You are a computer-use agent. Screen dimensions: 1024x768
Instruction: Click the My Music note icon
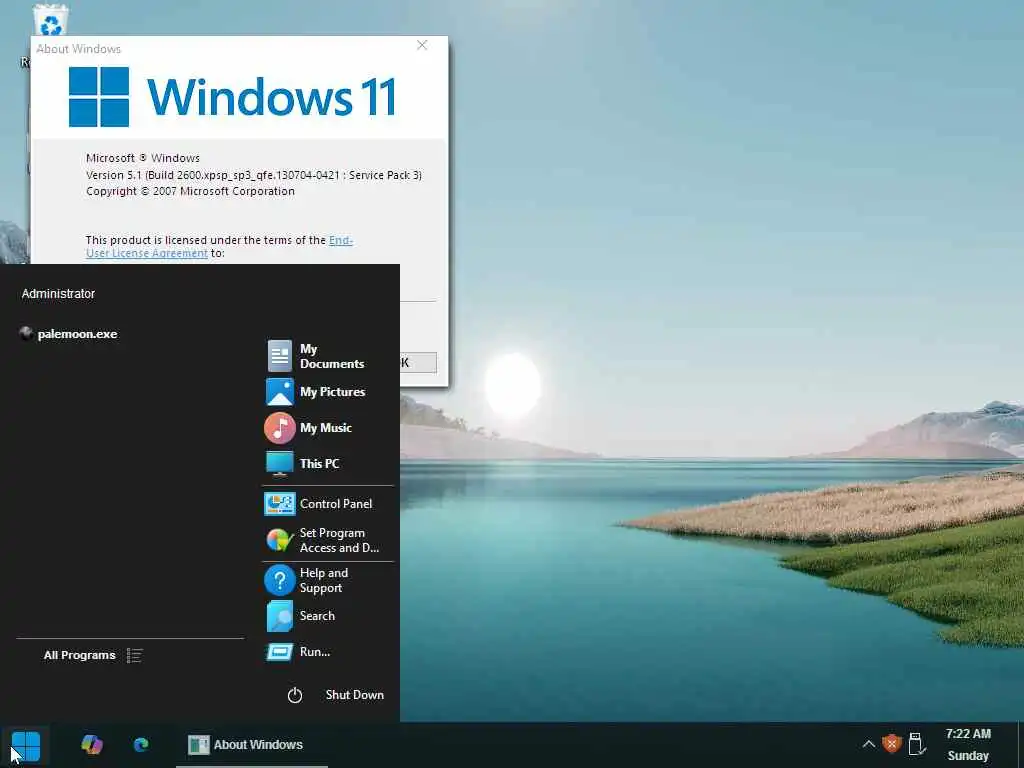click(280, 428)
